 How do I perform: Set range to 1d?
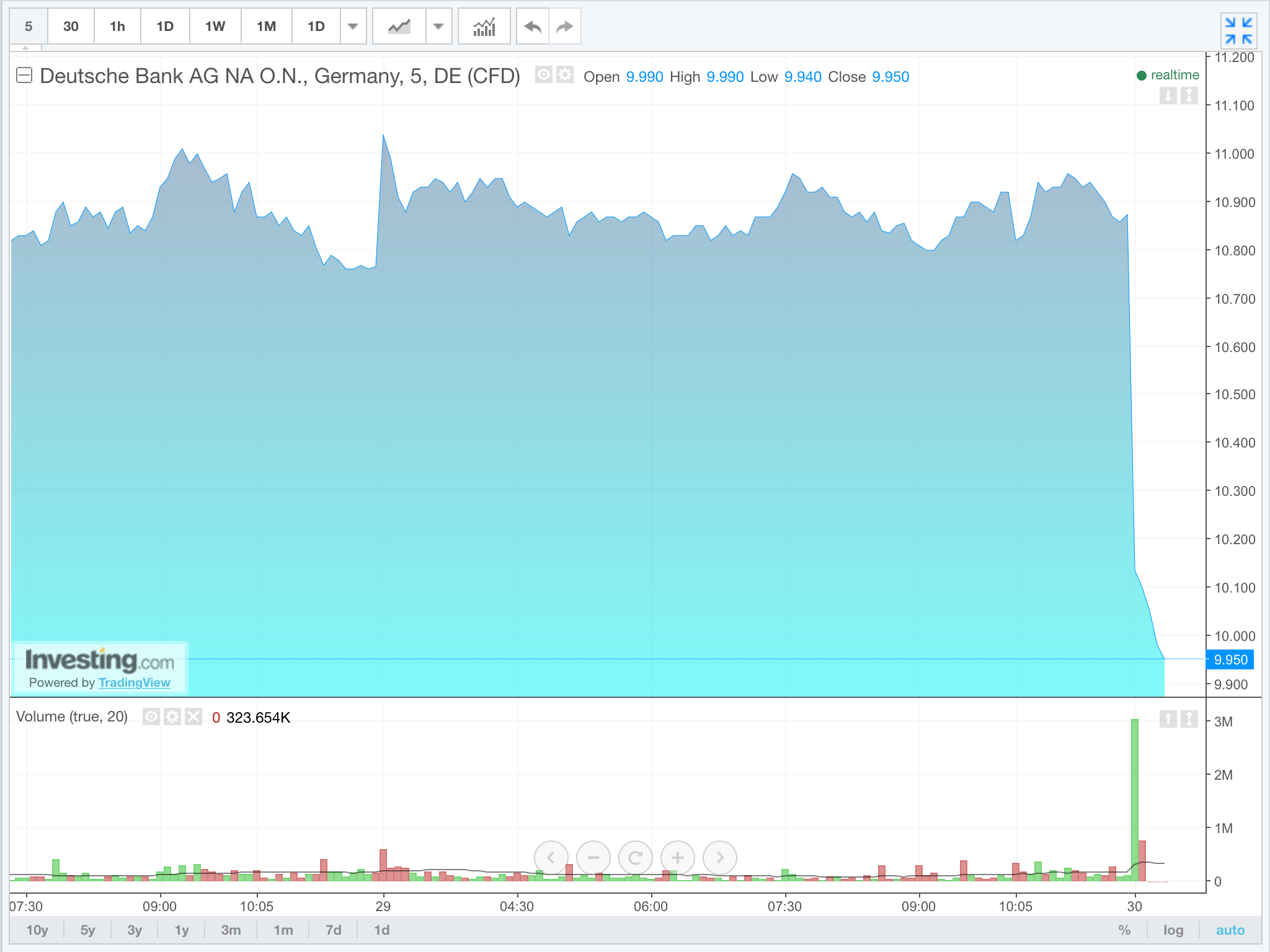tap(382, 930)
